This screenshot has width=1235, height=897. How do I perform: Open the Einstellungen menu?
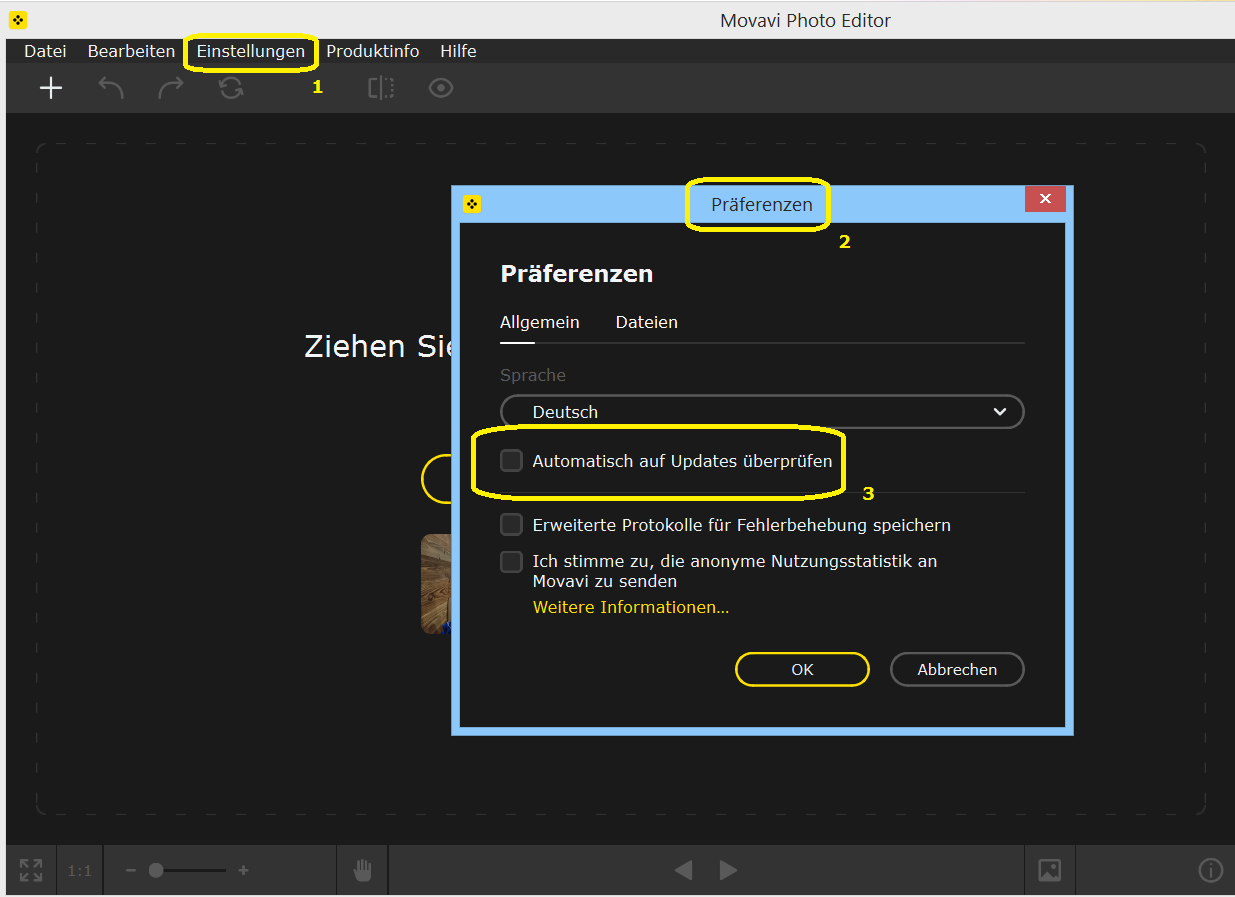click(x=251, y=51)
